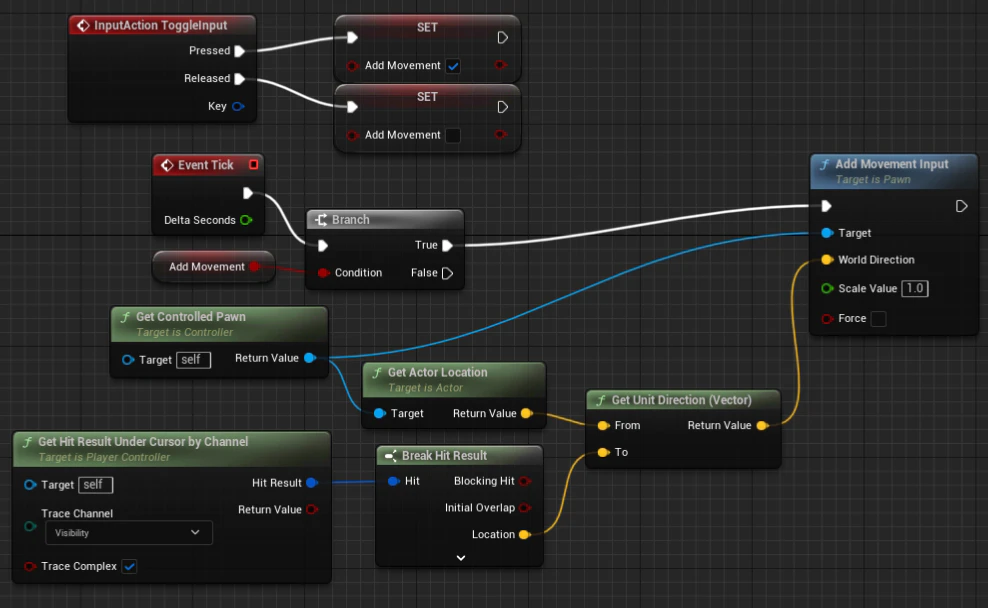This screenshot has width=988, height=608.
Task: Select the Add Movement Input node title
Action: click(892, 164)
